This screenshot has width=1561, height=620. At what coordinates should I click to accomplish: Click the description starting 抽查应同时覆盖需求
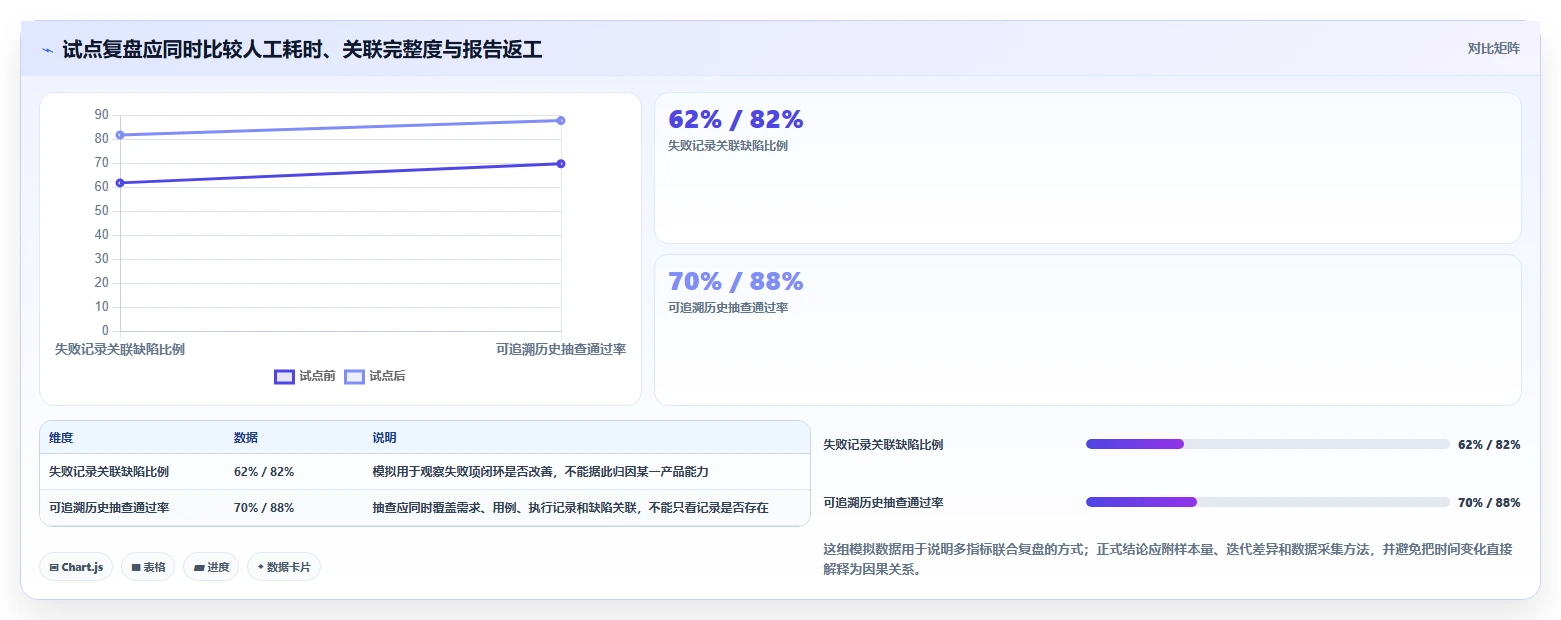[x=570, y=508]
